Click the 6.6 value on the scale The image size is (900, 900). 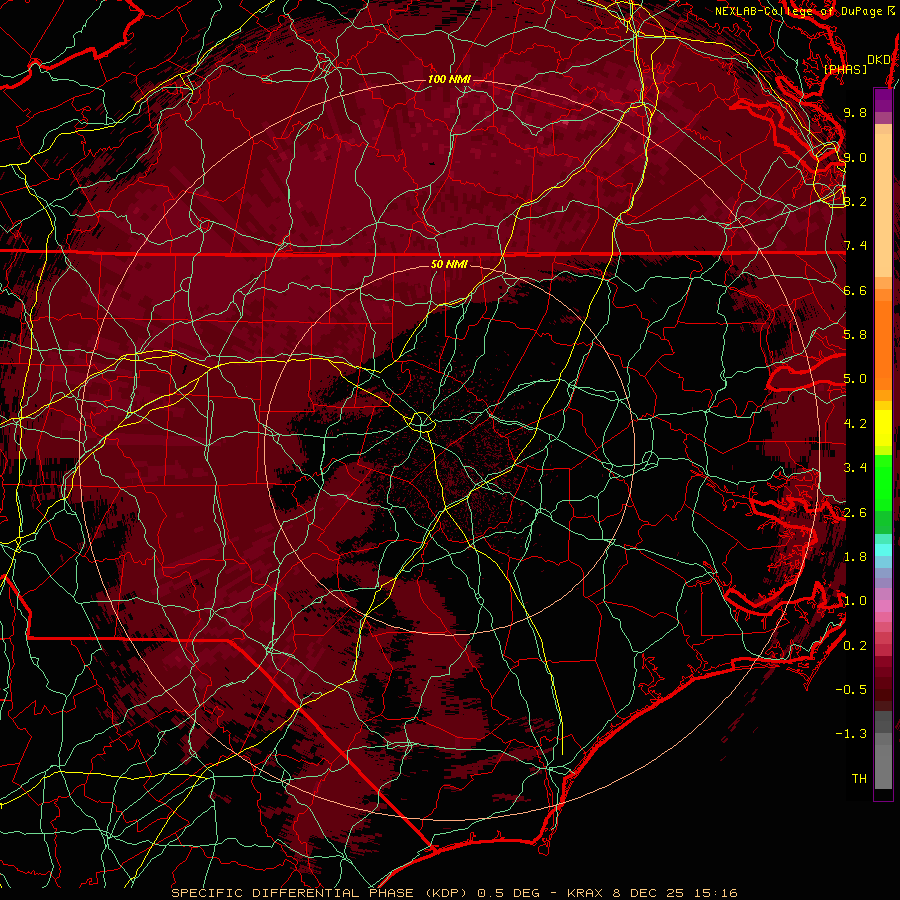pyautogui.click(x=855, y=290)
